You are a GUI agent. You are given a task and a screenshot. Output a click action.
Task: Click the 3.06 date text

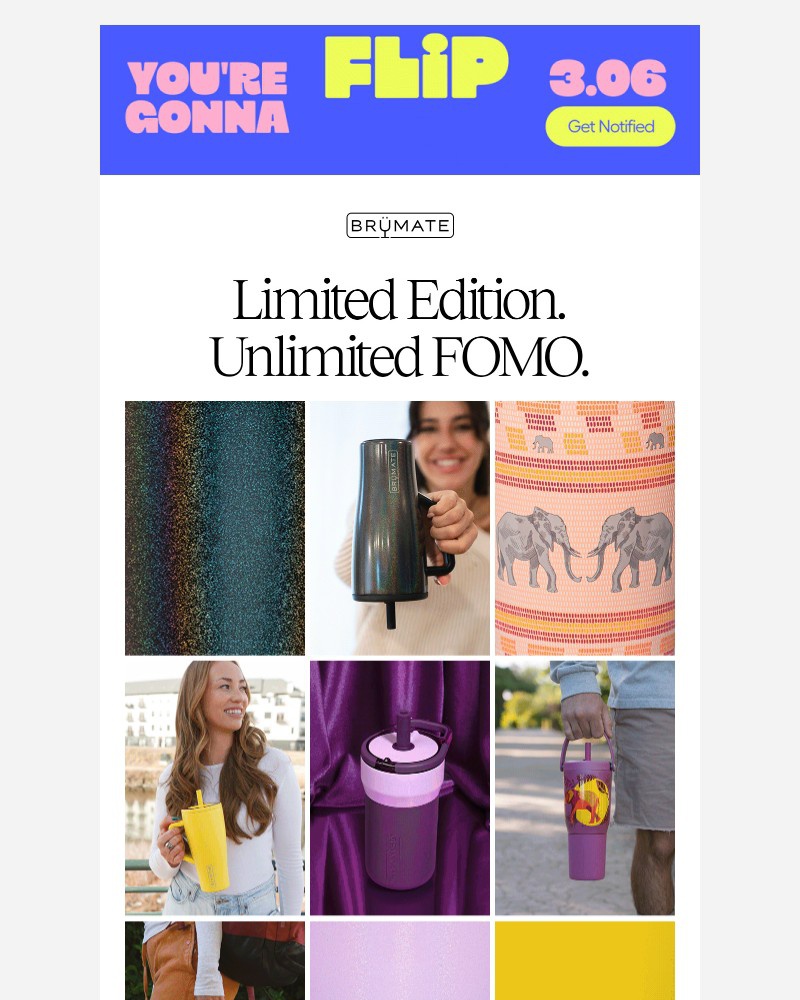coord(607,78)
